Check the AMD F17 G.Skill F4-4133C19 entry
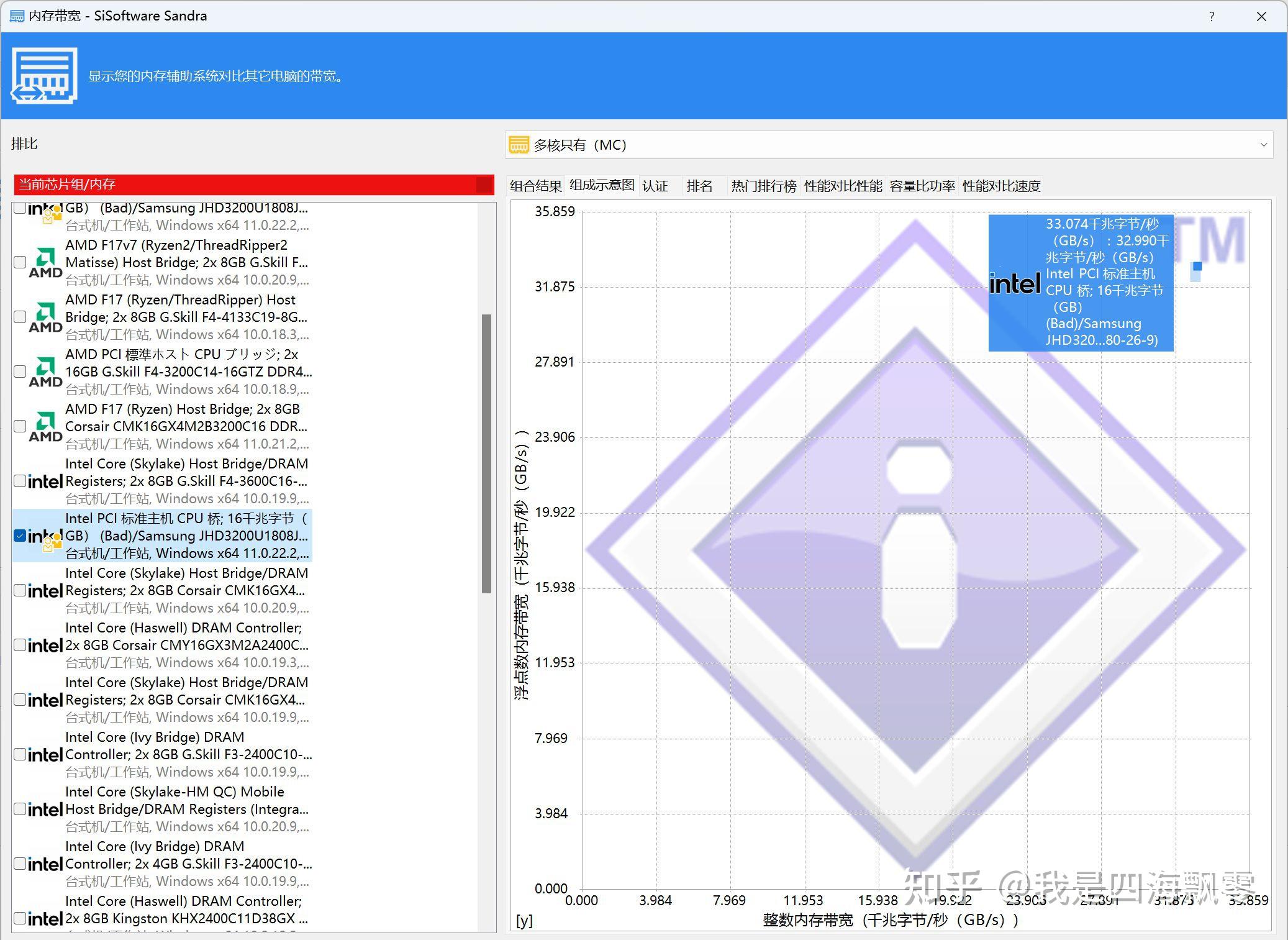Image resolution: width=1288 pixels, height=940 pixels. pos(20,317)
